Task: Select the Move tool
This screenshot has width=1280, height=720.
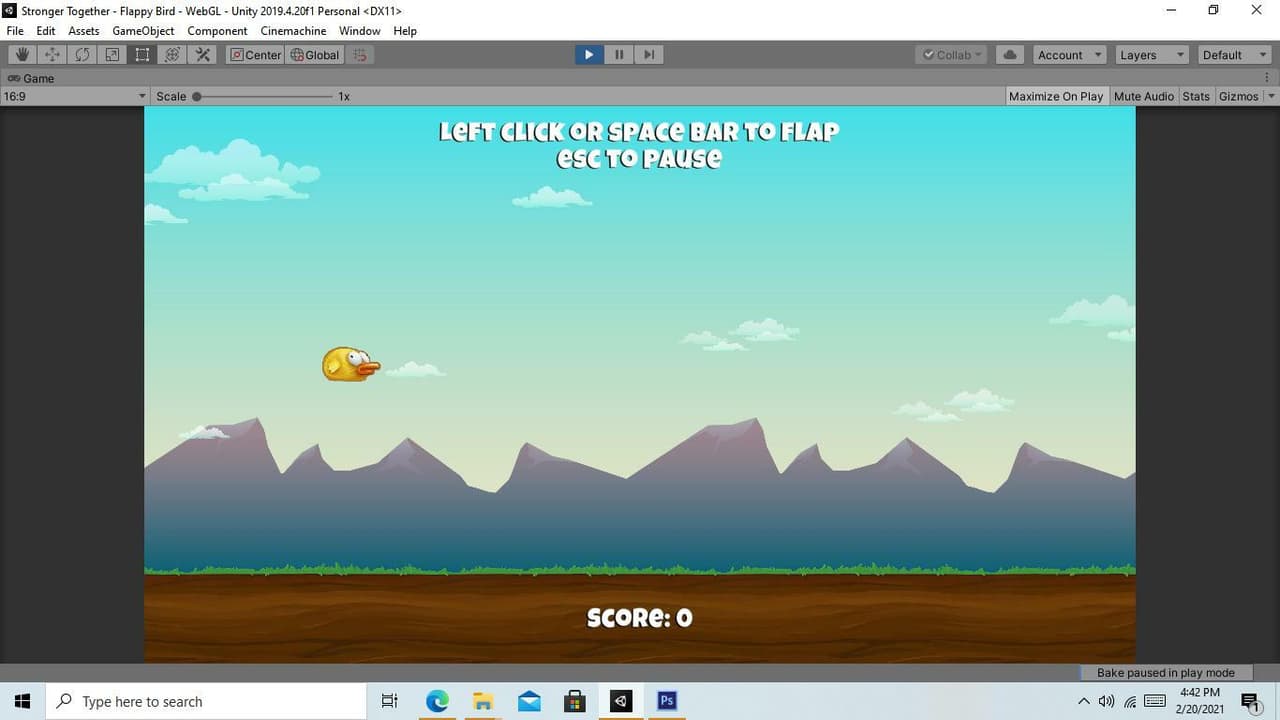Action: [x=52, y=55]
